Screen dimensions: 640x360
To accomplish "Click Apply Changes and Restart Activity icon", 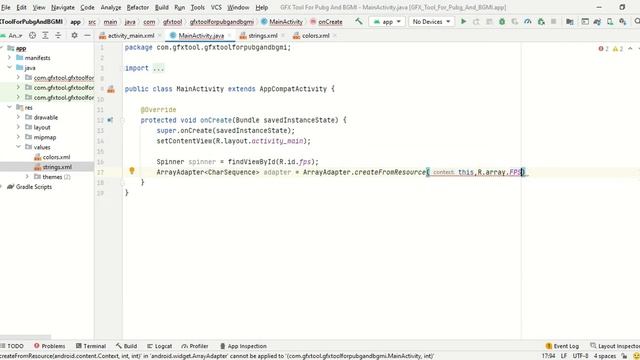I will click(476, 21).
